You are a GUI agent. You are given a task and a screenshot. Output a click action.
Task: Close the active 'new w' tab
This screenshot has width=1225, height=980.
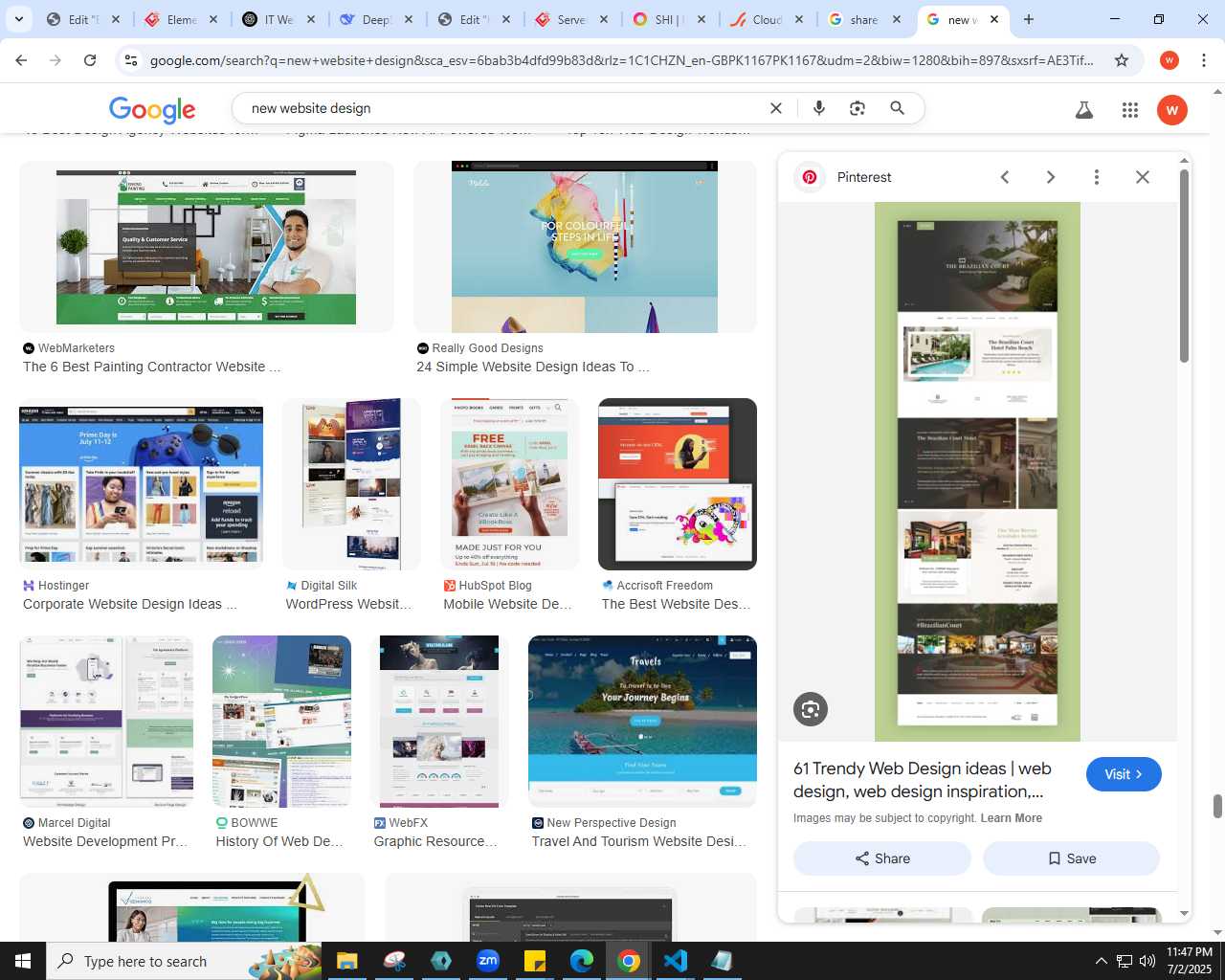click(994, 19)
